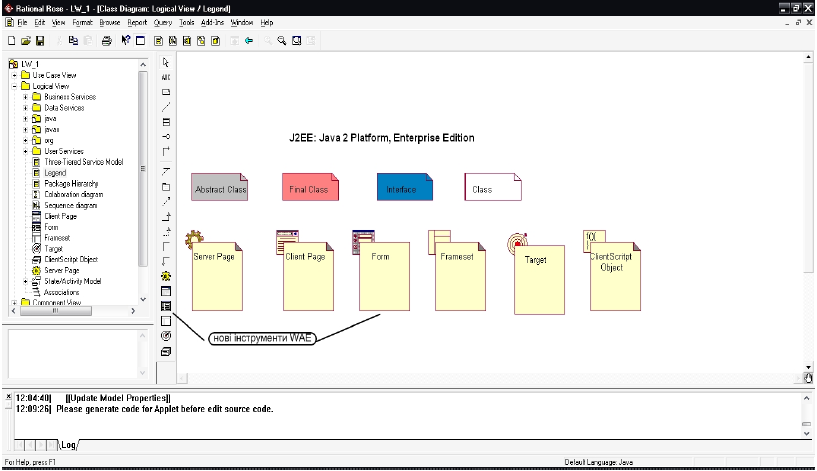
Task: Select the blue Interface note
Action: tap(405, 188)
